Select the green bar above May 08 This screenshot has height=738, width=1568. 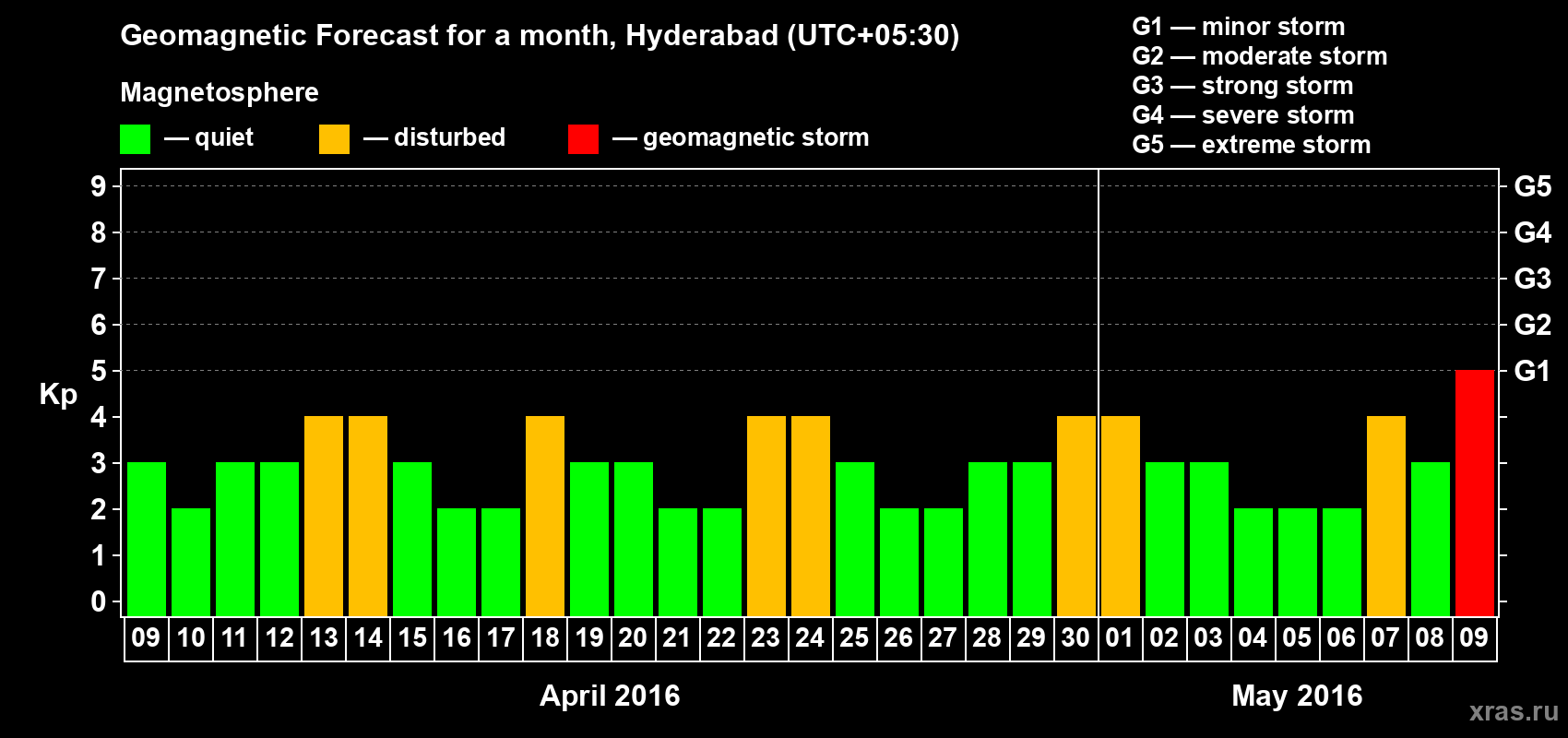1431,539
